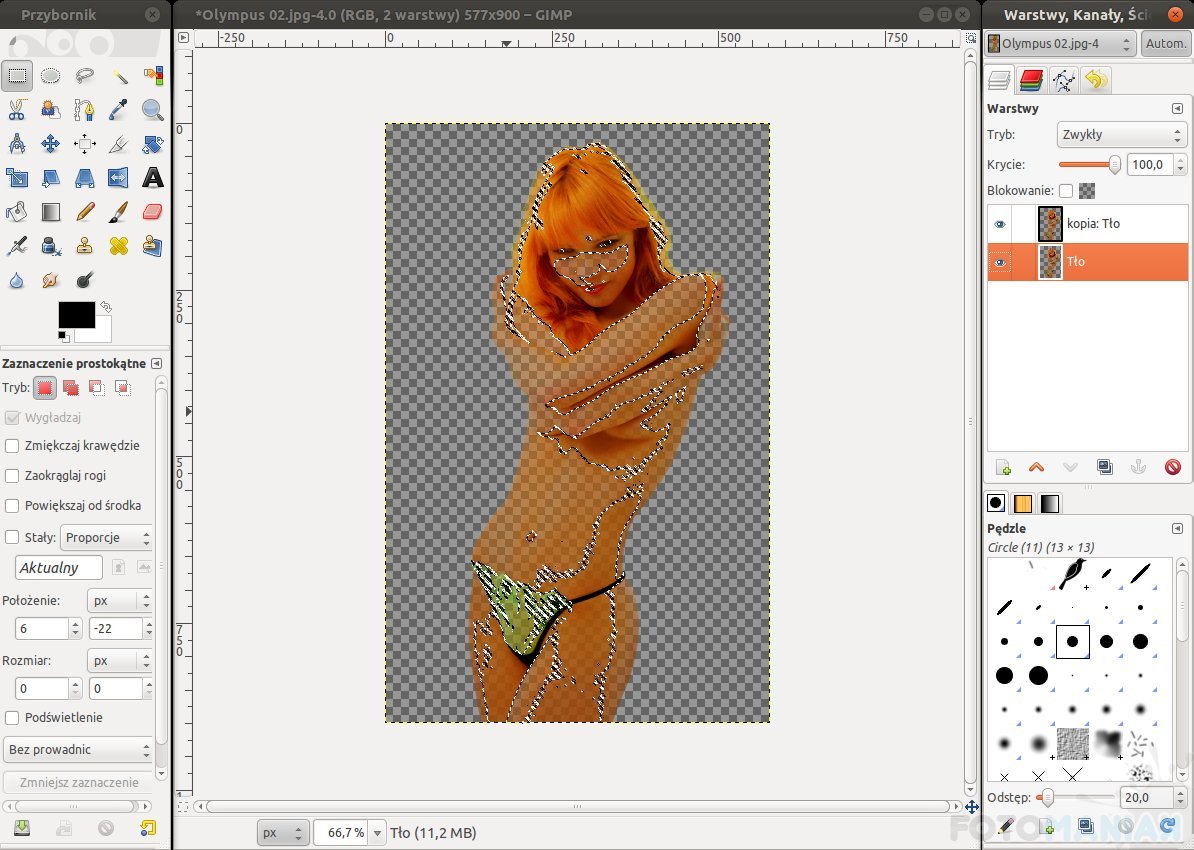Open the 'Zwykły' layer mode dropdown
Screen dimensions: 1194x850
tap(1121, 135)
